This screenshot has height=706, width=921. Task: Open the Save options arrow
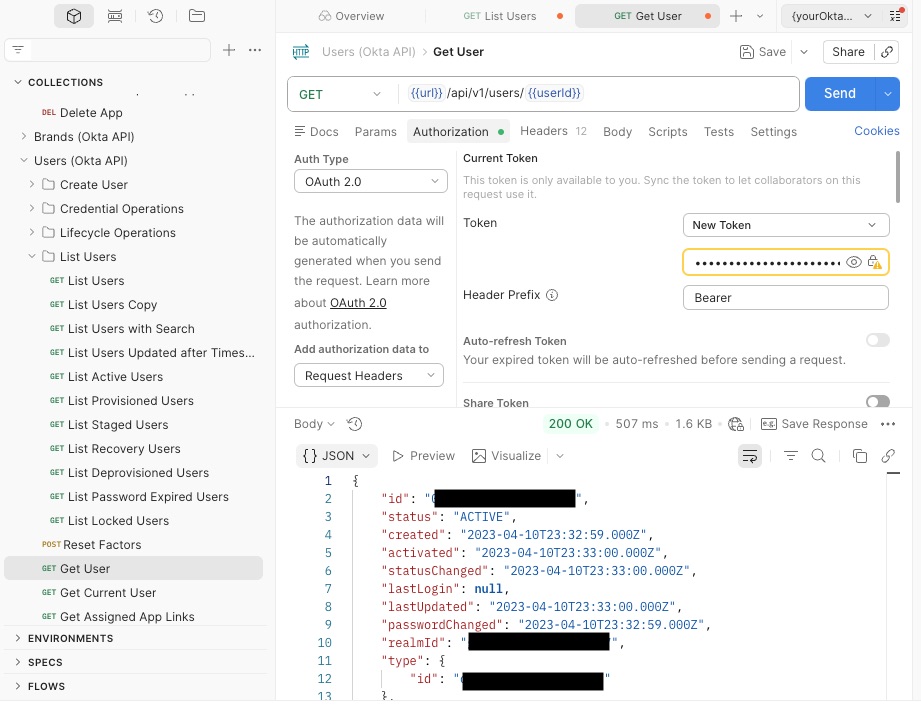[804, 52]
